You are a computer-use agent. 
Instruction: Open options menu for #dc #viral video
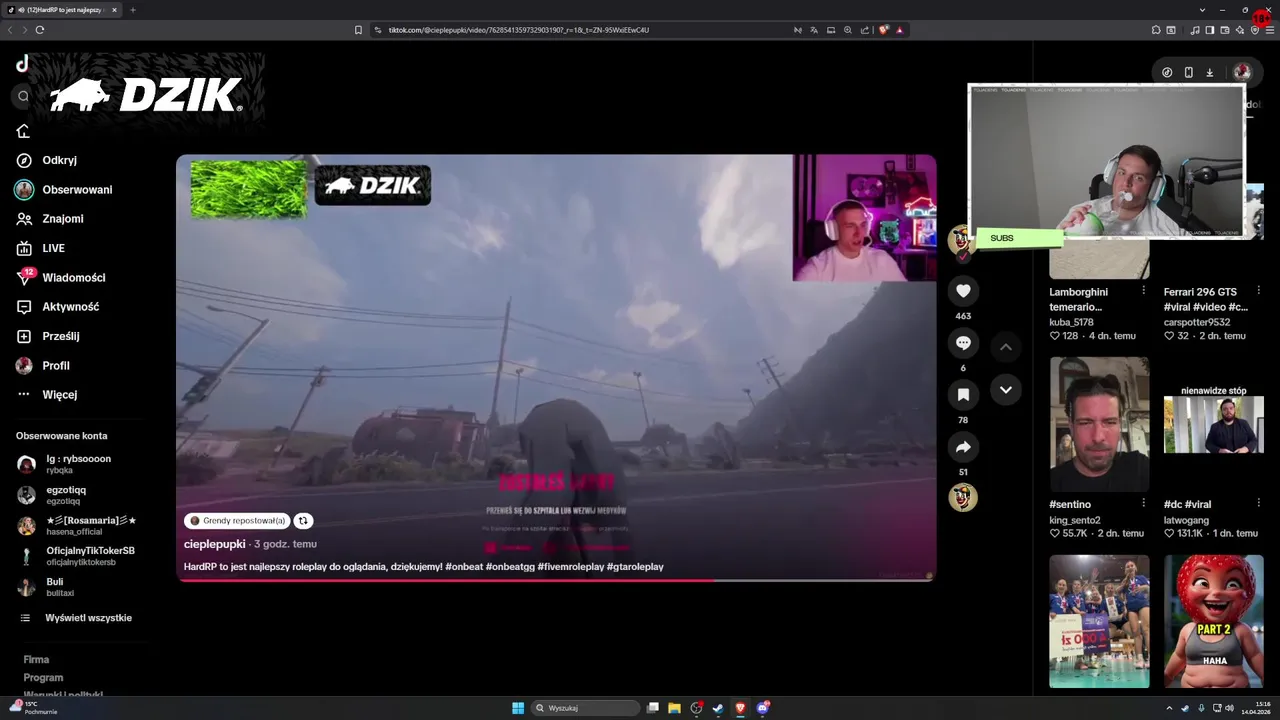tap(1258, 504)
